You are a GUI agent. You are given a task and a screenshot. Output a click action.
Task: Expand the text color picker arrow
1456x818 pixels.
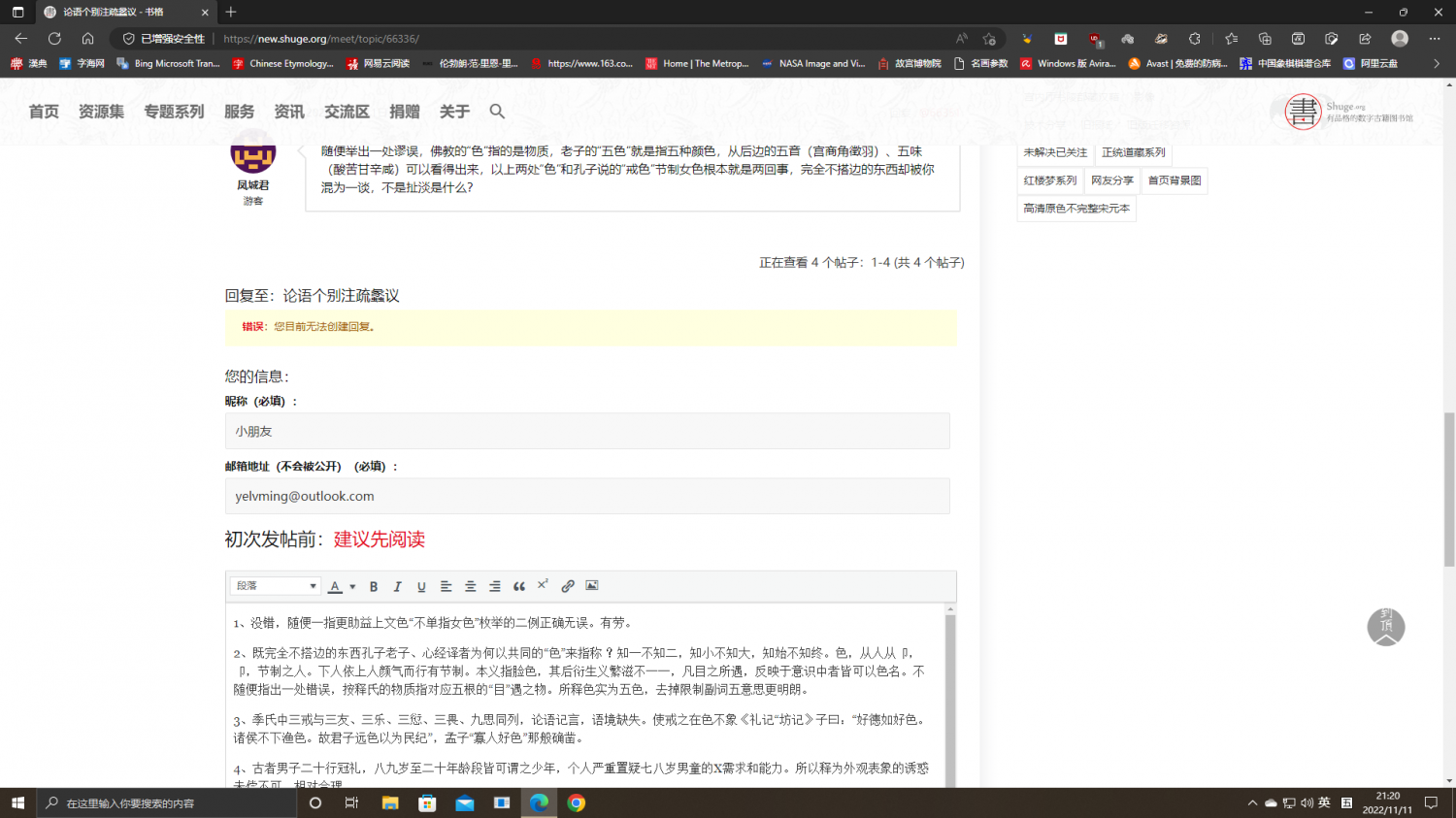point(352,586)
